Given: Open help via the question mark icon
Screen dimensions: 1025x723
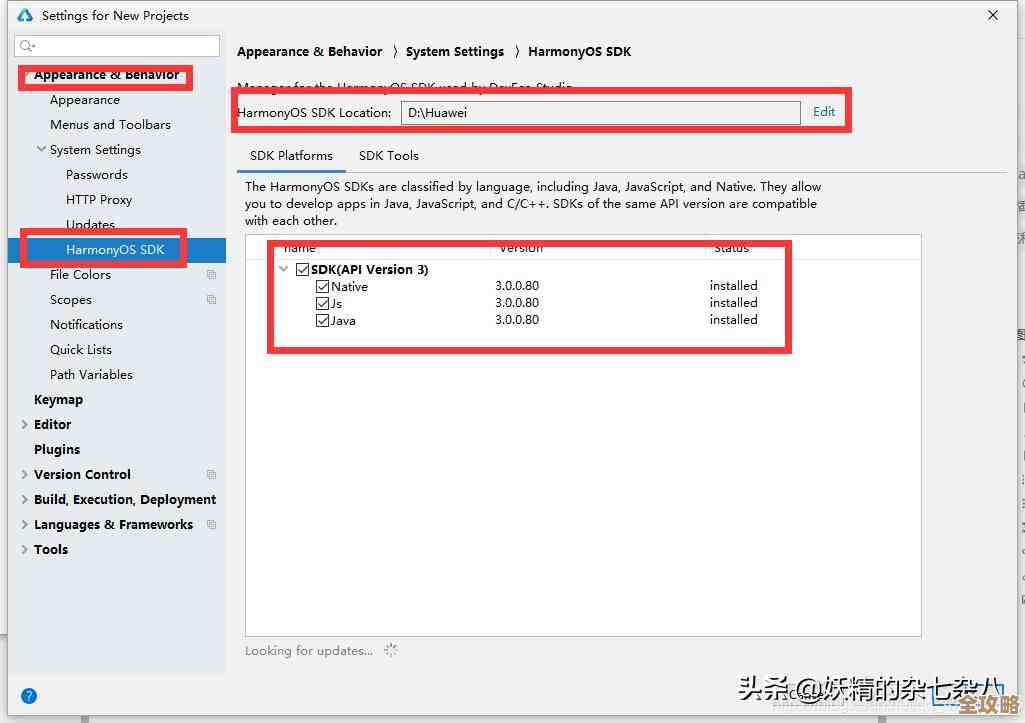Looking at the screenshot, I should coord(29,696).
